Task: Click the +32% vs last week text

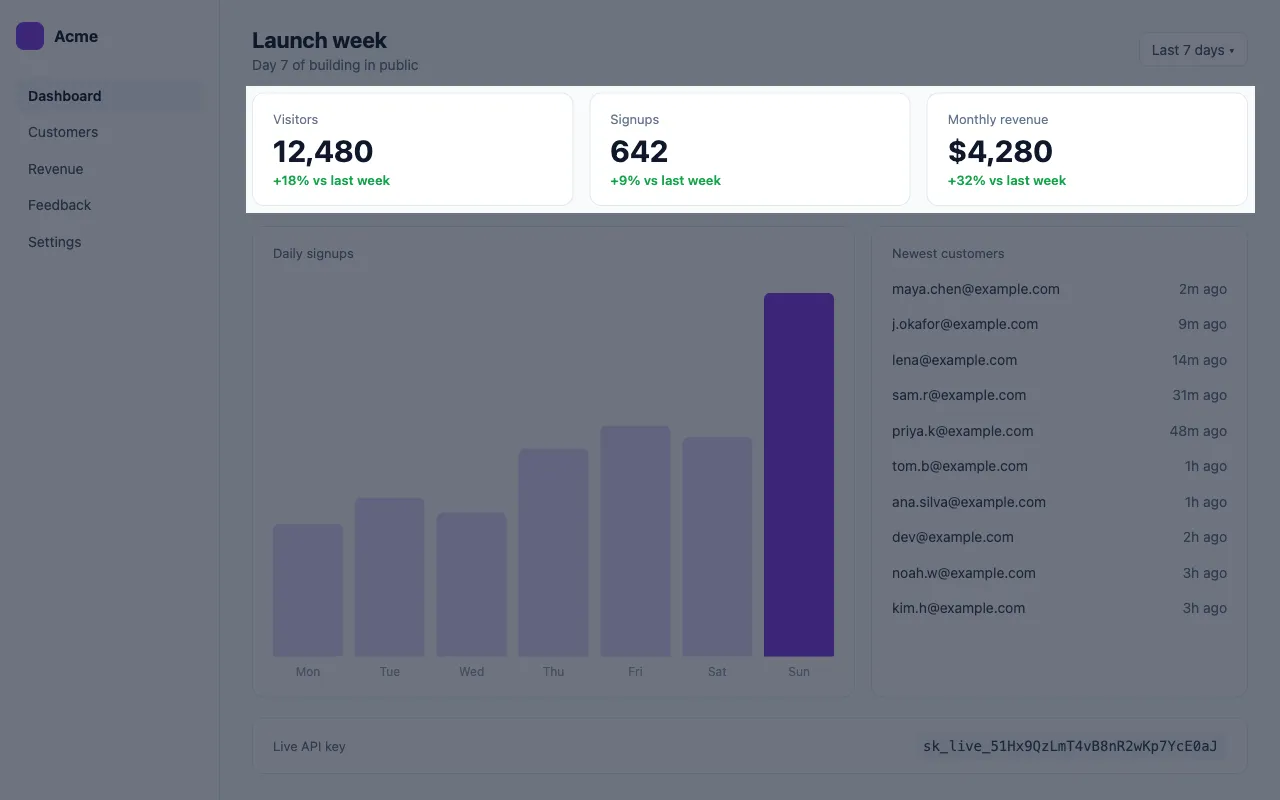Action: click(x=1007, y=181)
